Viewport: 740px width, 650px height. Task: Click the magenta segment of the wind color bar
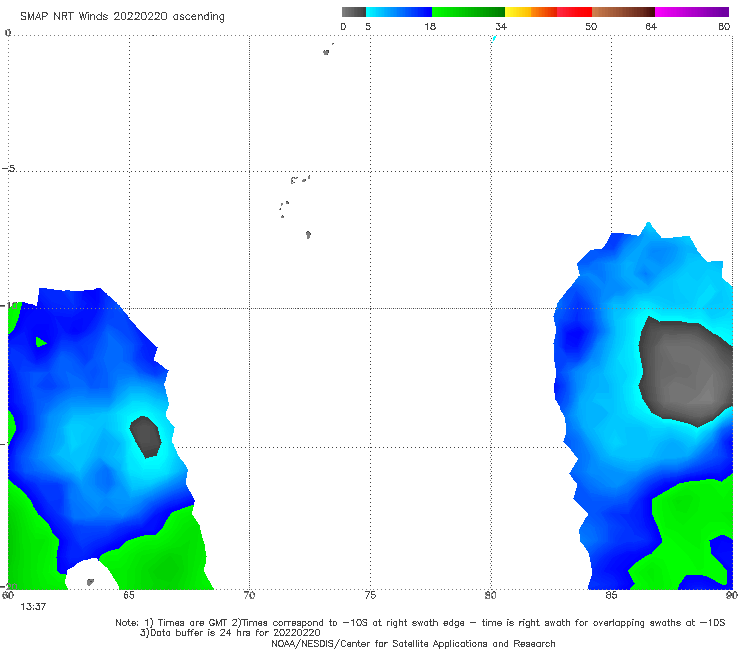click(x=692, y=12)
